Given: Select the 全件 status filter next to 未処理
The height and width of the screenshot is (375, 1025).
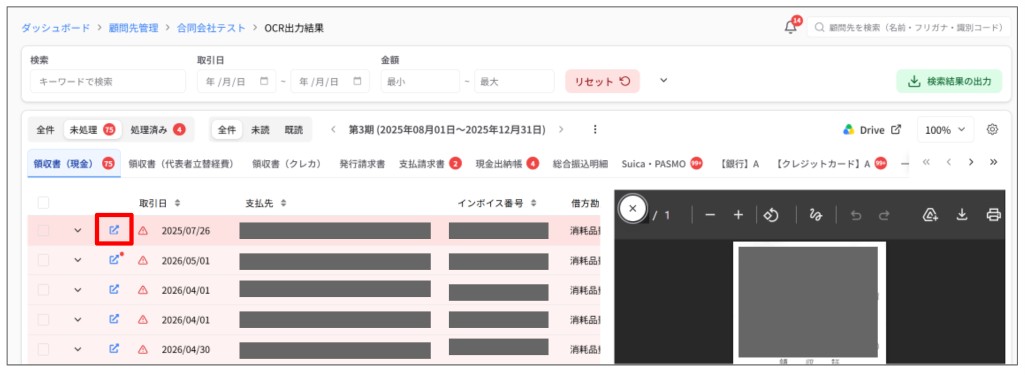Looking at the screenshot, I should point(45,129).
